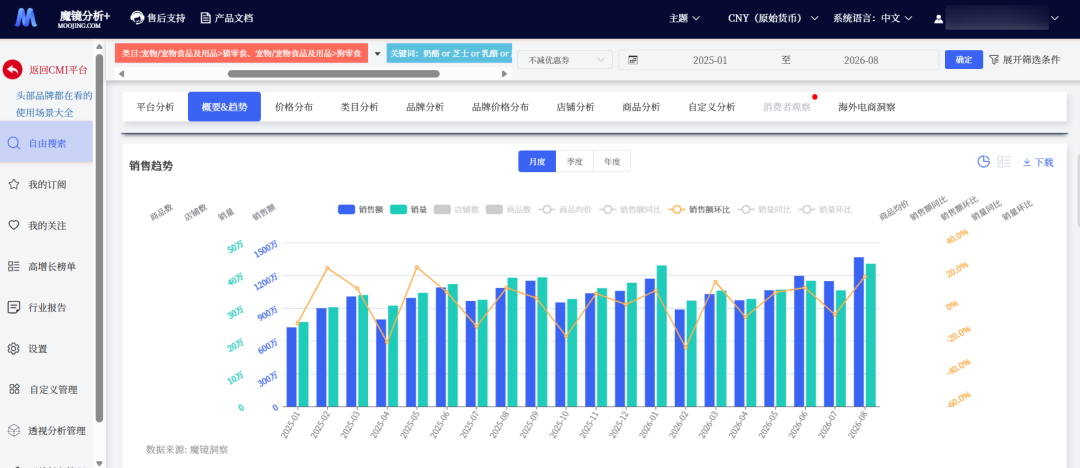Toggle 销量环比 legend line
Viewport: 1080px width, 468px height.
(x=826, y=210)
